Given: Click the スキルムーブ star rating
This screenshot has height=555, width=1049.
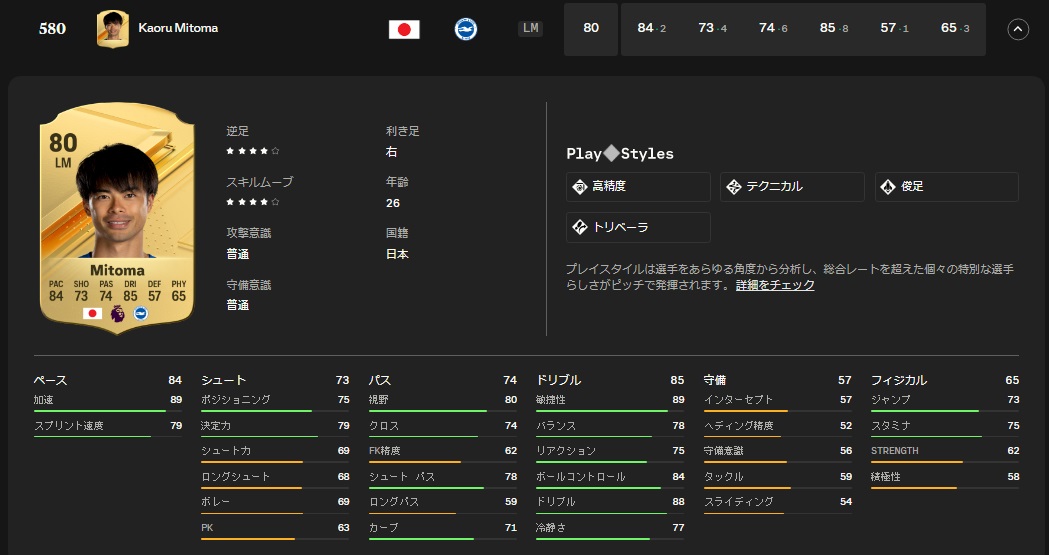Looking at the screenshot, I should click(x=252, y=202).
